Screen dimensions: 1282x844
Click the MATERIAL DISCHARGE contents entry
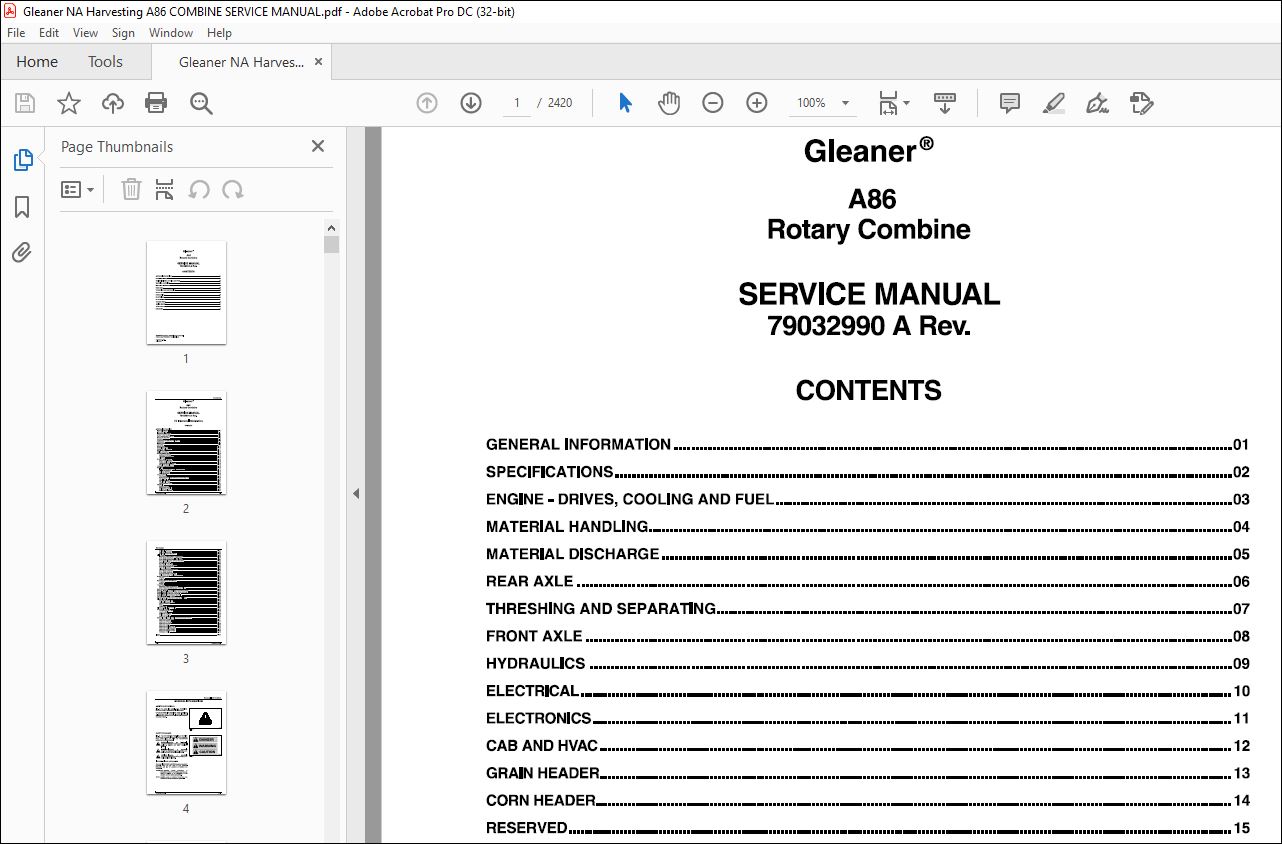click(867, 554)
